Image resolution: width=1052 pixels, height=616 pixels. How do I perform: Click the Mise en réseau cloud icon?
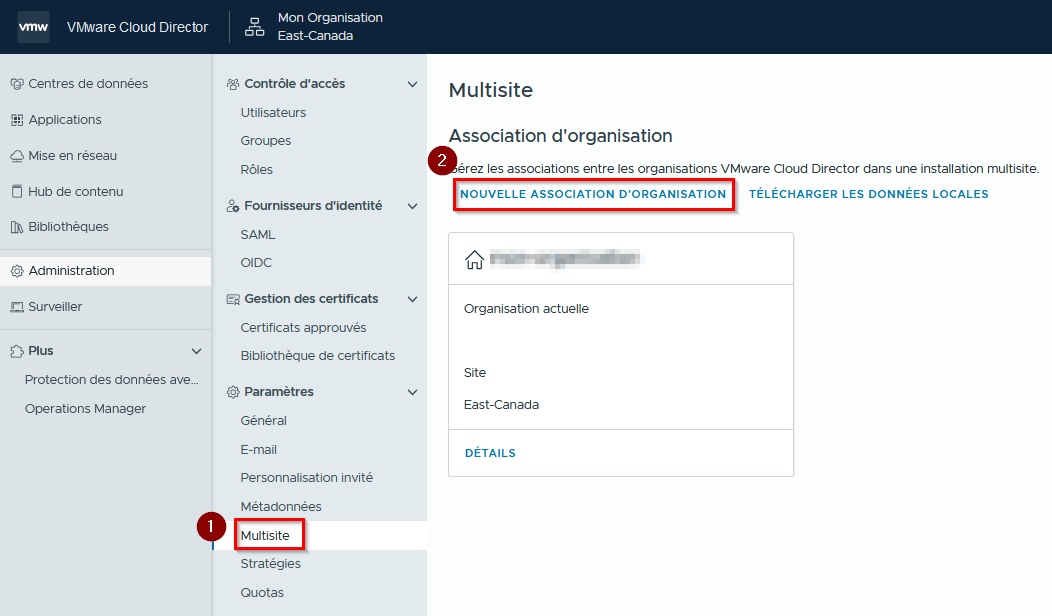pos(17,156)
